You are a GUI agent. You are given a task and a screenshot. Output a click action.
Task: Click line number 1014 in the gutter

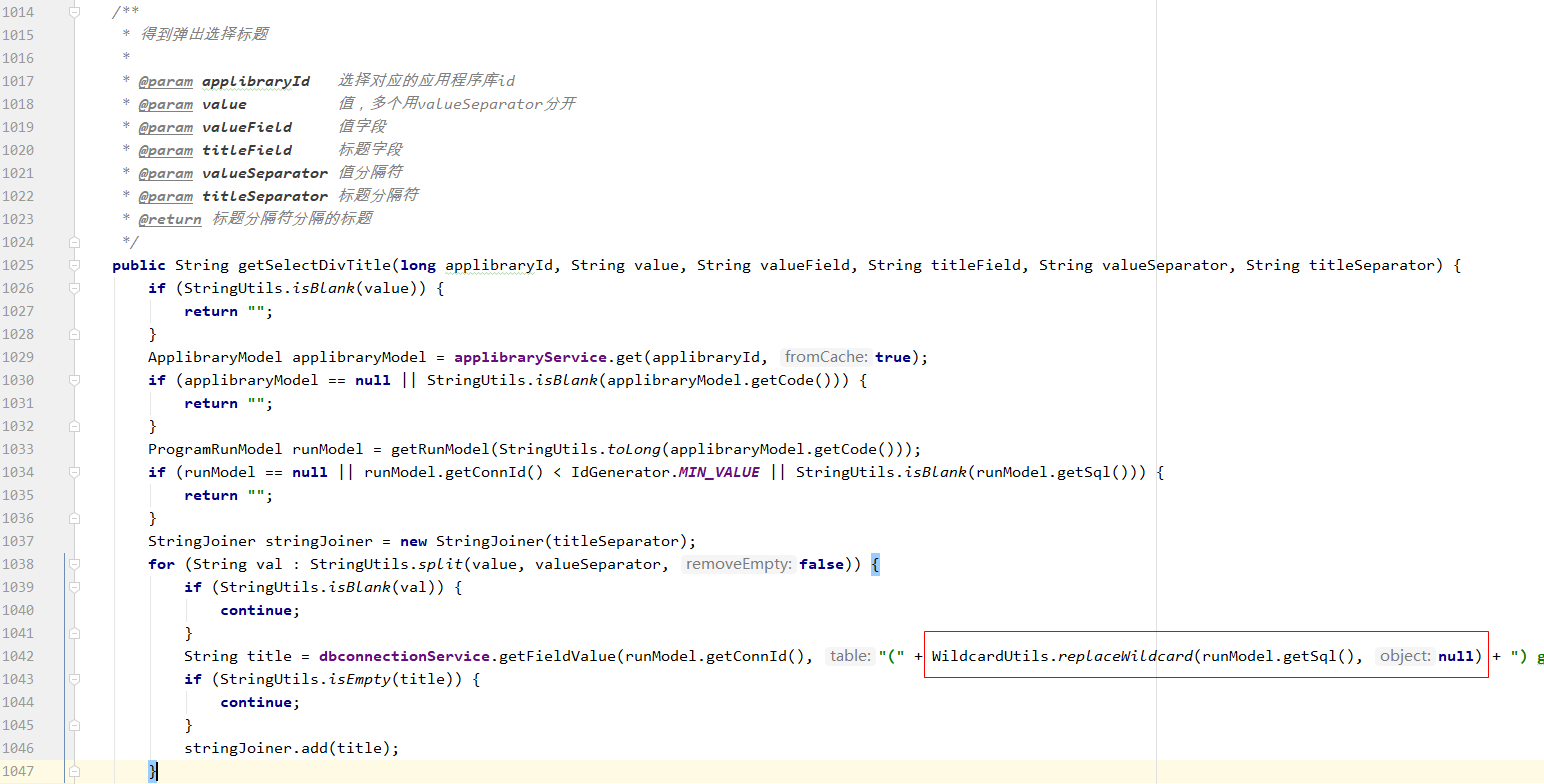coord(18,12)
